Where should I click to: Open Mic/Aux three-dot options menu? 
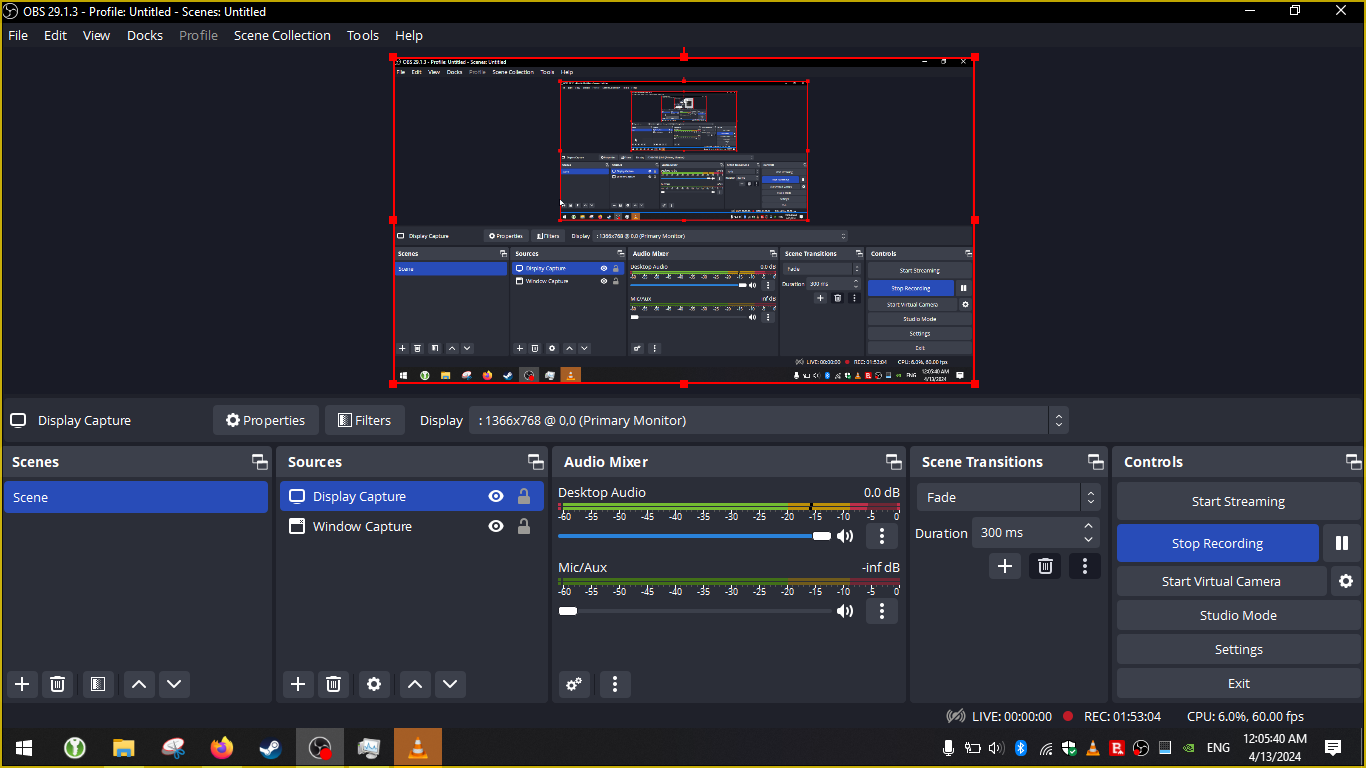(x=881, y=611)
